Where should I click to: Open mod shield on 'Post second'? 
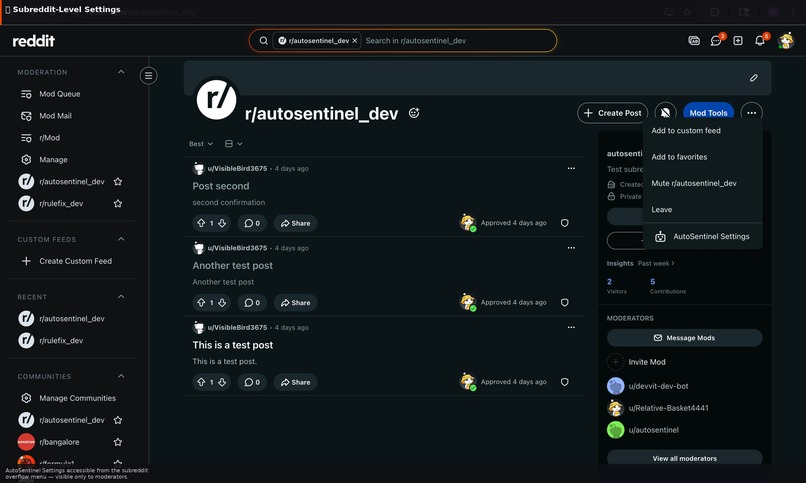[564, 223]
